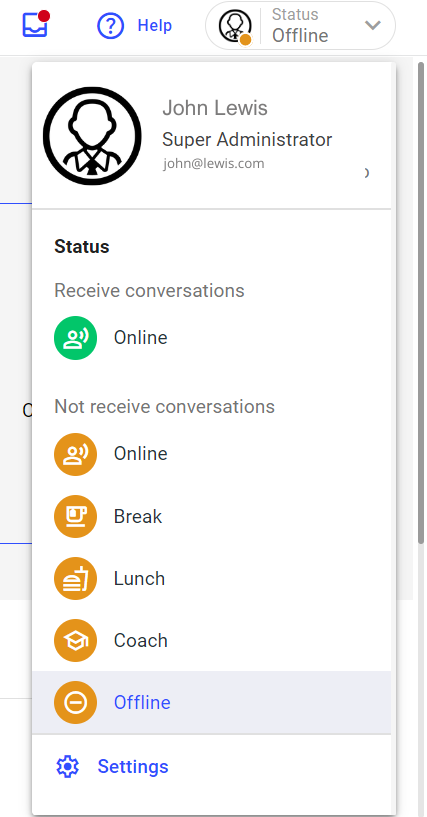Click the green Online status icon
The image size is (427, 817).
coord(76,338)
